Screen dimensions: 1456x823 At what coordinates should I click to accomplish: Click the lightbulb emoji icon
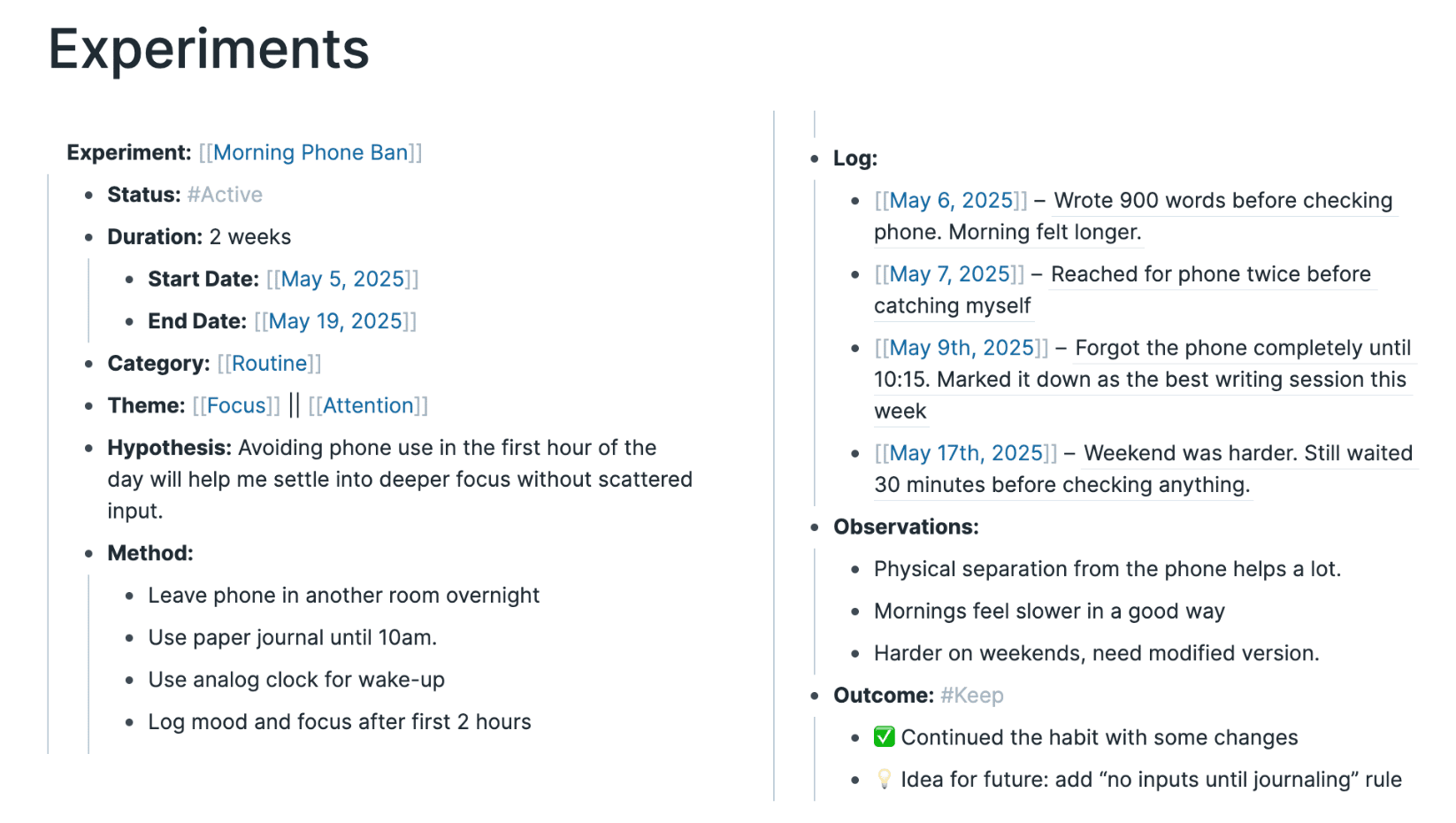point(884,780)
